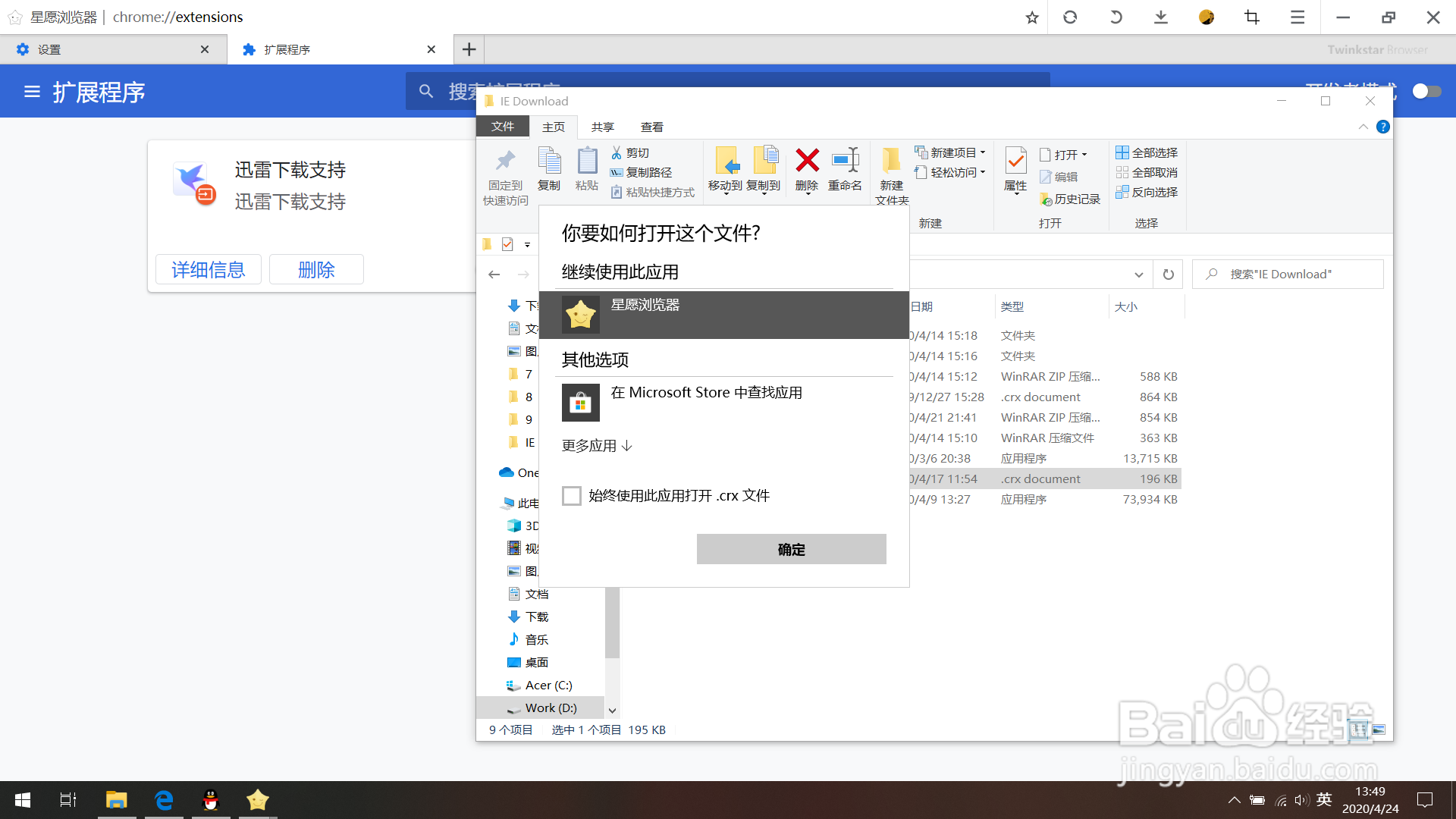Viewport: 1456px width, 819px height.
Task: Open QQ penguin from taskbar
Action: [x=211, y=799]
